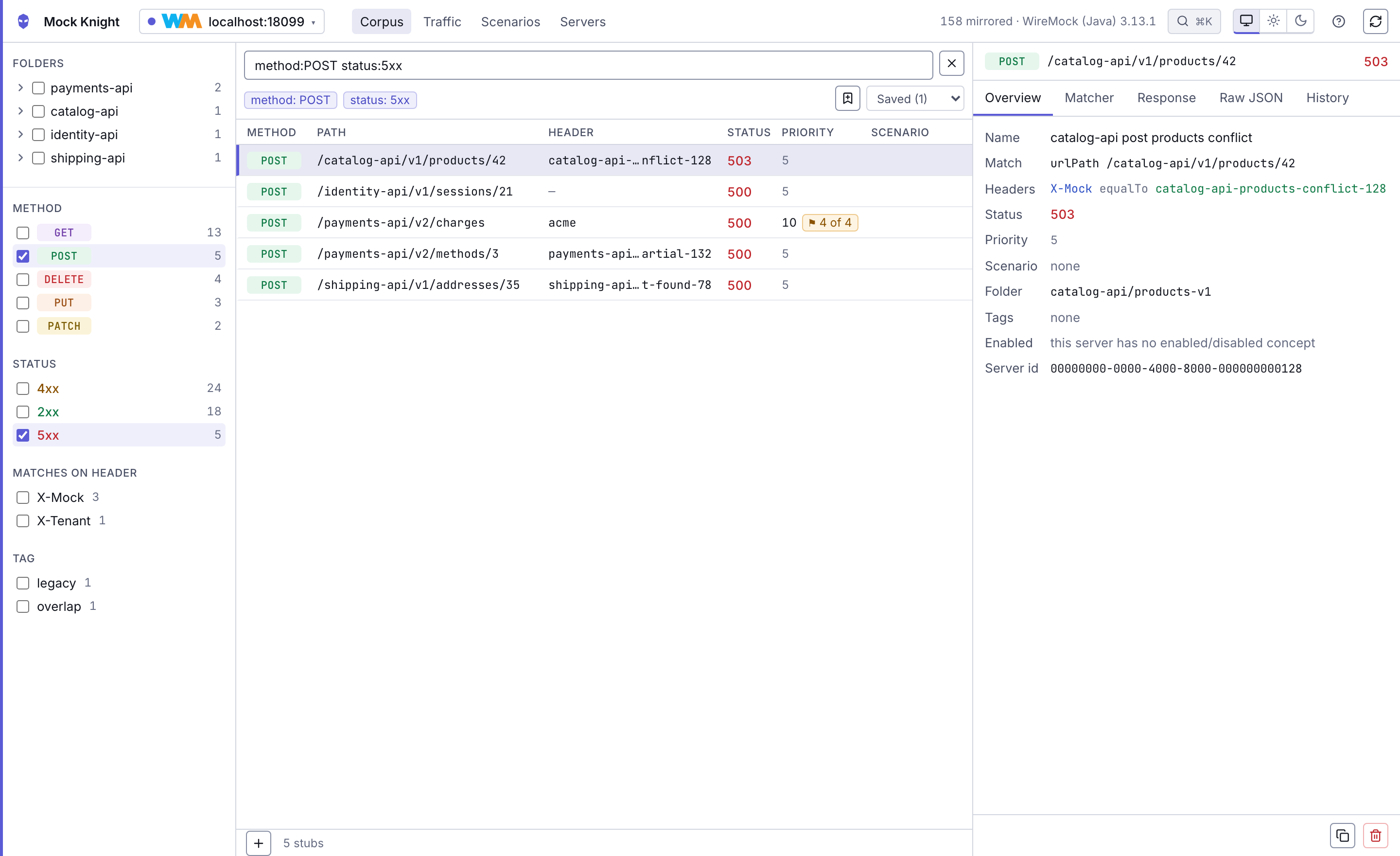Select the /shipping-api/v1/addresses/35 stub row
The height and width of the screenshot is (856, 1400).
click(x=604, y=285)
